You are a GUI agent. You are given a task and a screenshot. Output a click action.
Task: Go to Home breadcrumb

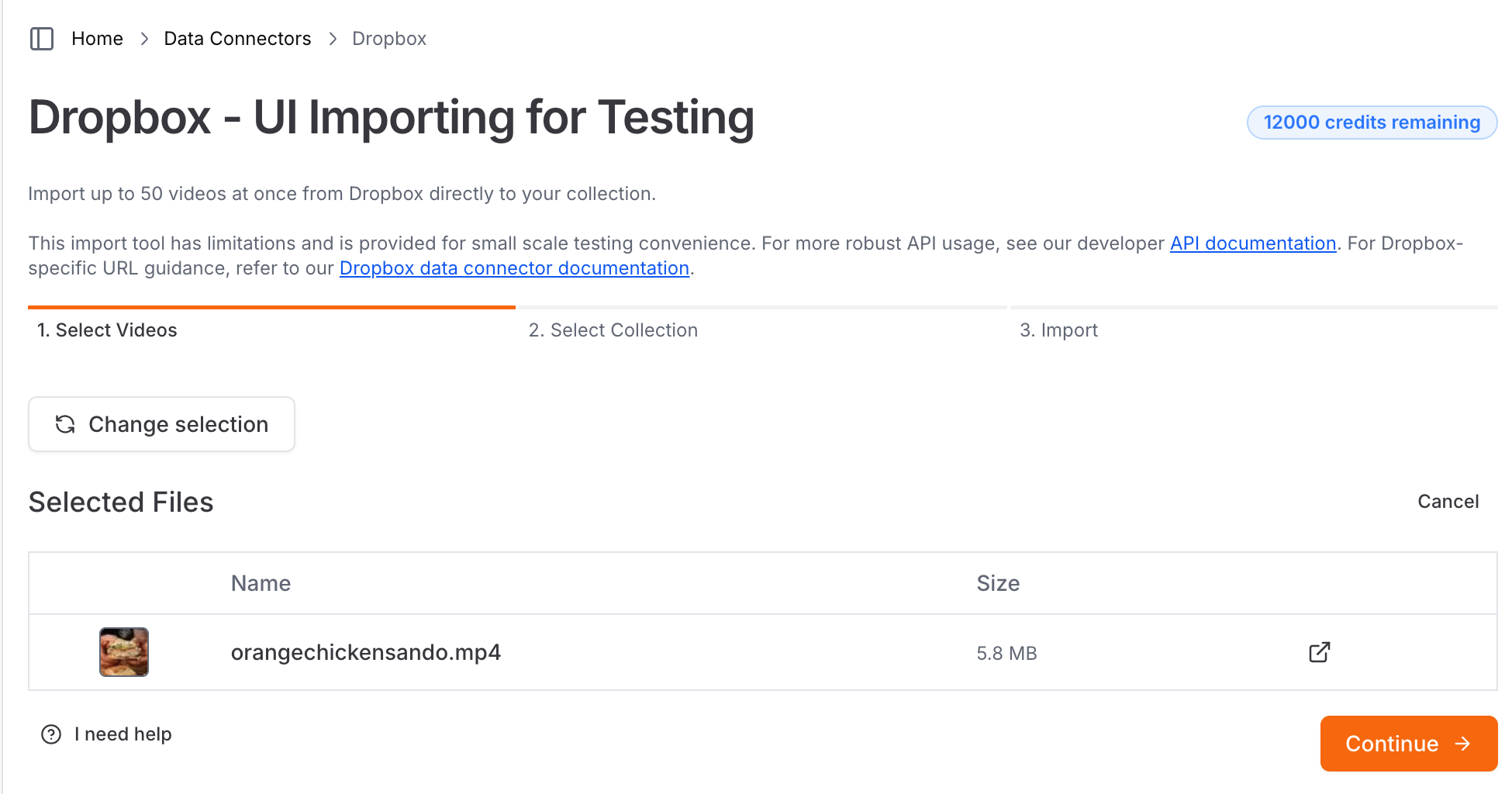click(97, 39)
